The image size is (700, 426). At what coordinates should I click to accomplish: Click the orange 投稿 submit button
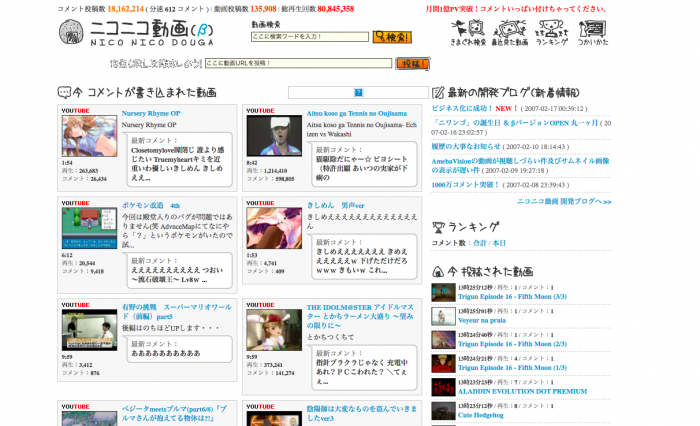(412, 63)
